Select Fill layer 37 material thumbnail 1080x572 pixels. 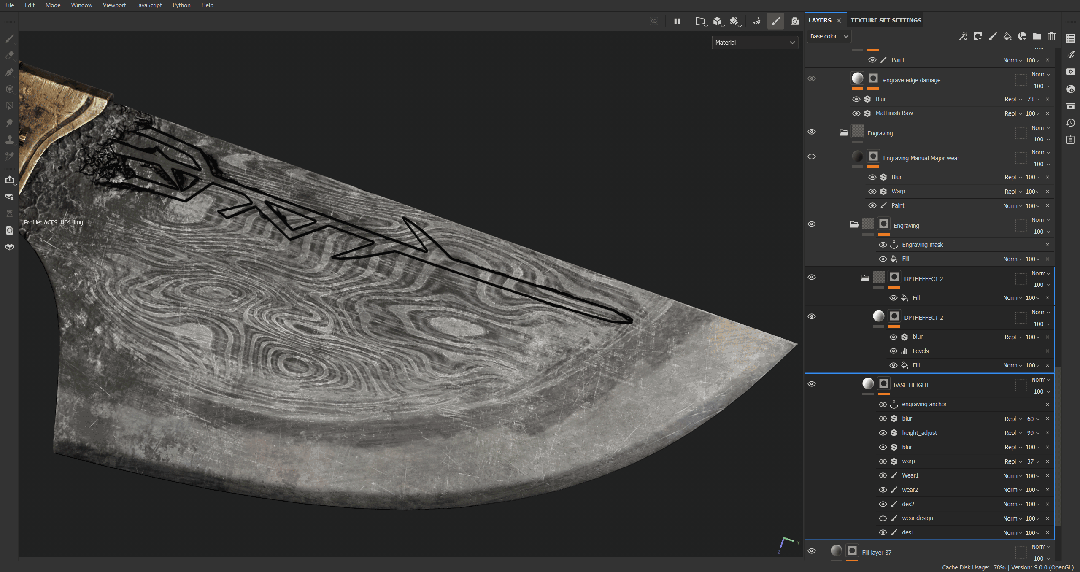tap(836, 551)
